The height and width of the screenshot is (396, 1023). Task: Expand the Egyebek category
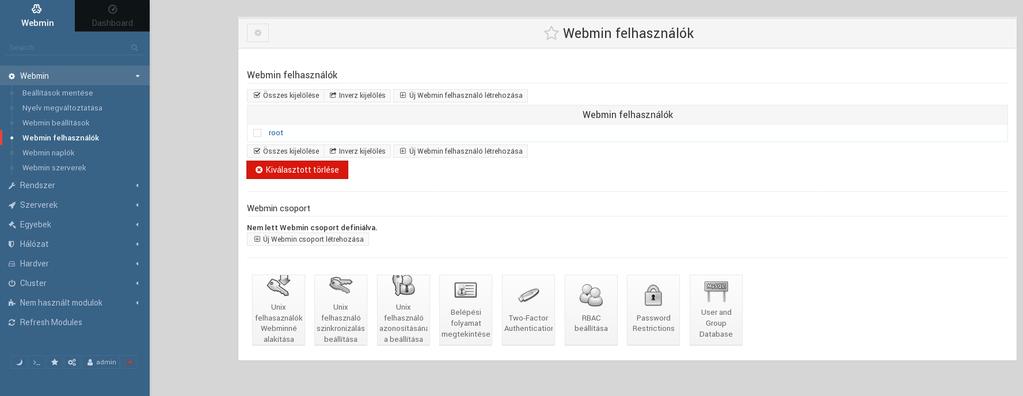pyautogui.click(x=74, y=224)
